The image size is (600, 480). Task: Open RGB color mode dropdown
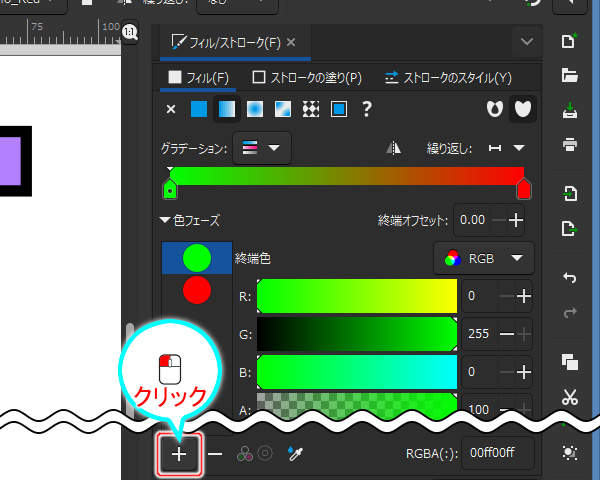pos(484,258)
